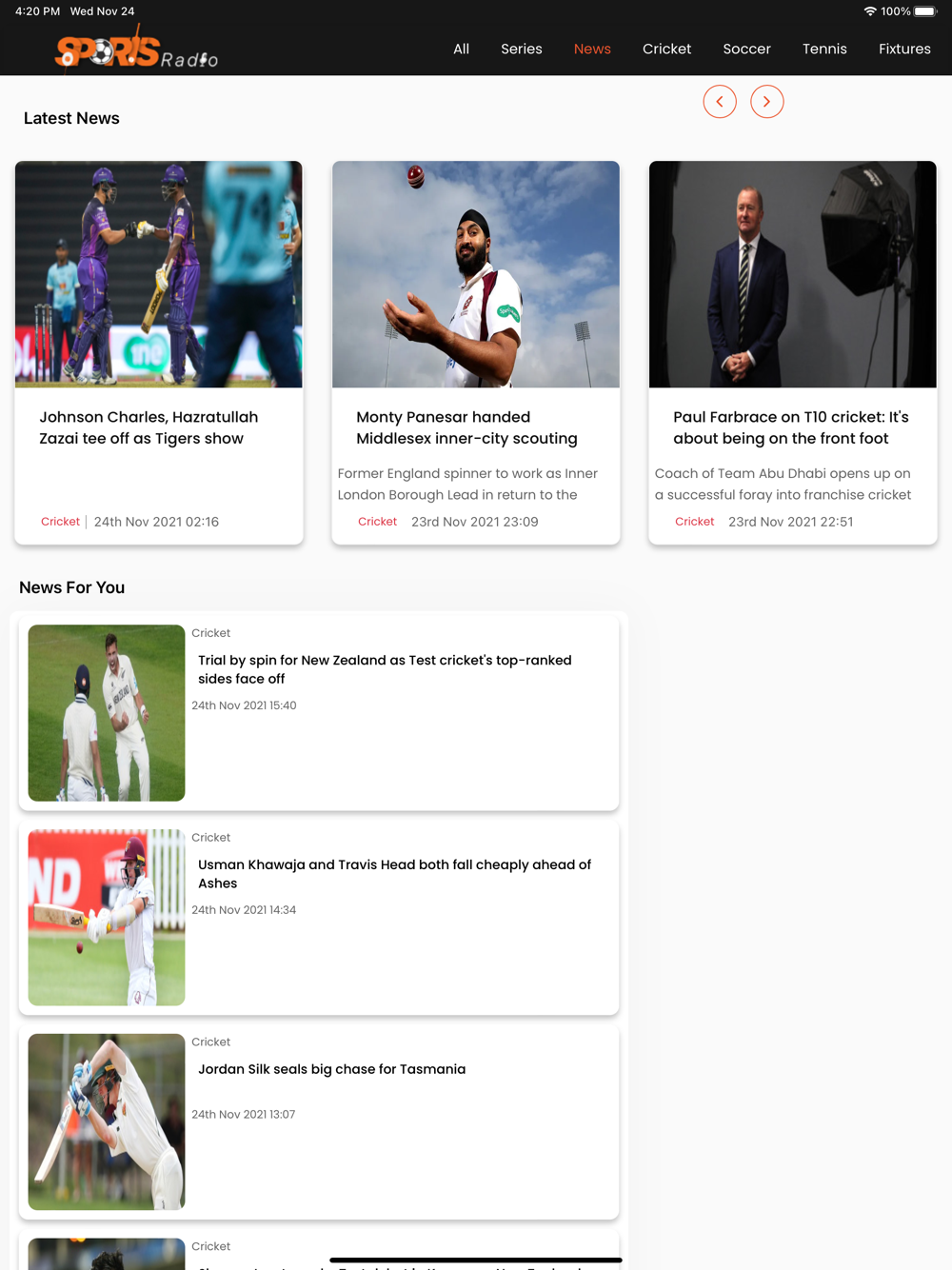Screen dimensions: 952x1270
Task: Open the All tab
Action: [462, 49]
